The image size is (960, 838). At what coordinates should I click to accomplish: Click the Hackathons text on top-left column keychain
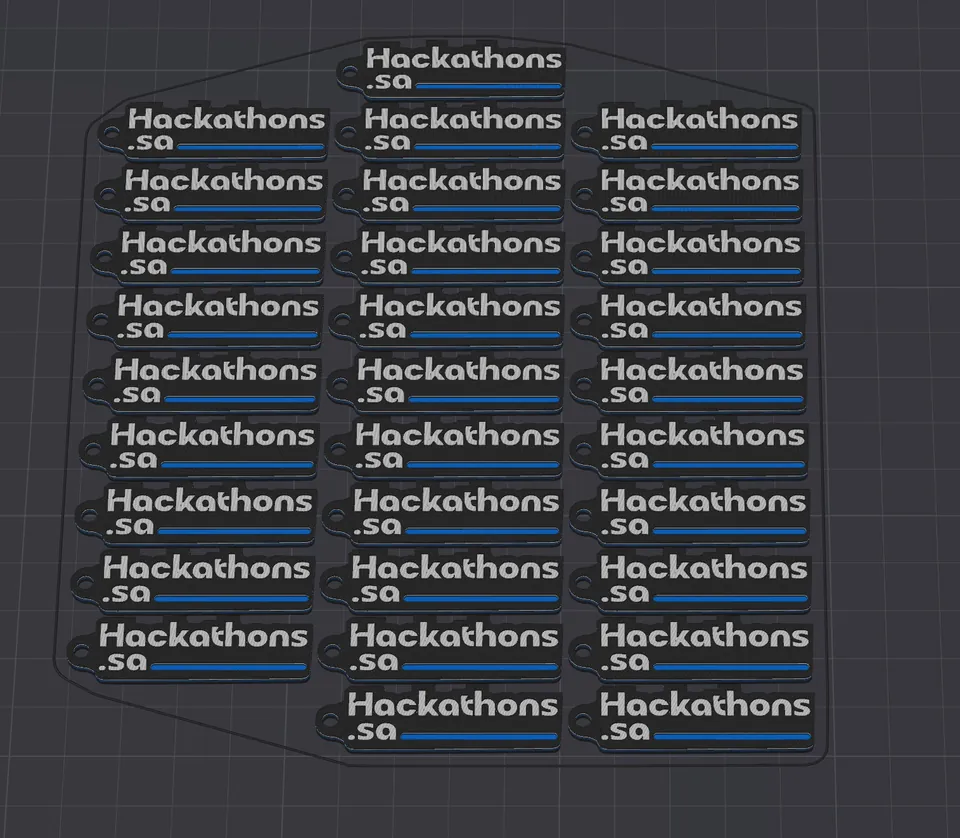pos(226,119)
